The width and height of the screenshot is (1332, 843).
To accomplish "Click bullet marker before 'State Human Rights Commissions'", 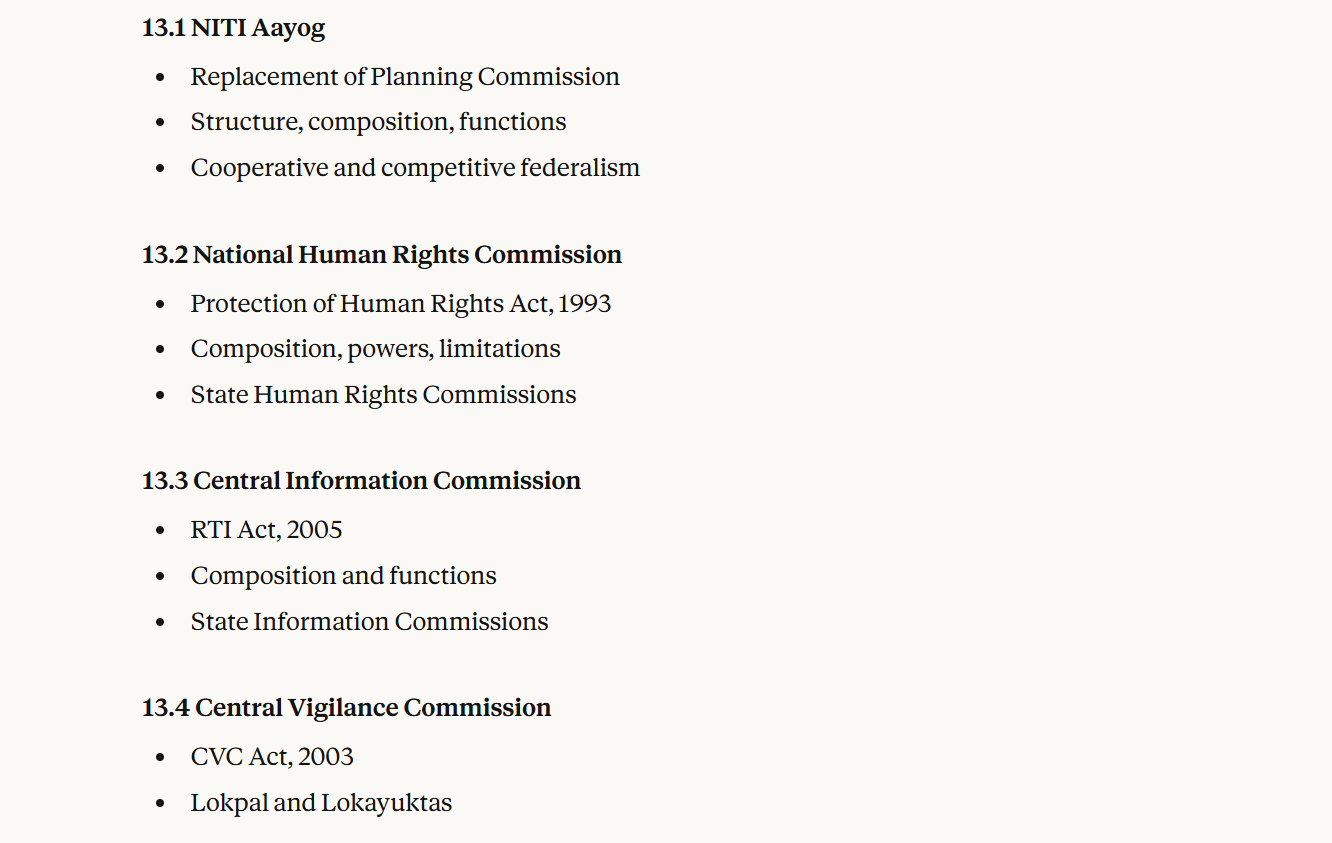I will click(160, 396).
